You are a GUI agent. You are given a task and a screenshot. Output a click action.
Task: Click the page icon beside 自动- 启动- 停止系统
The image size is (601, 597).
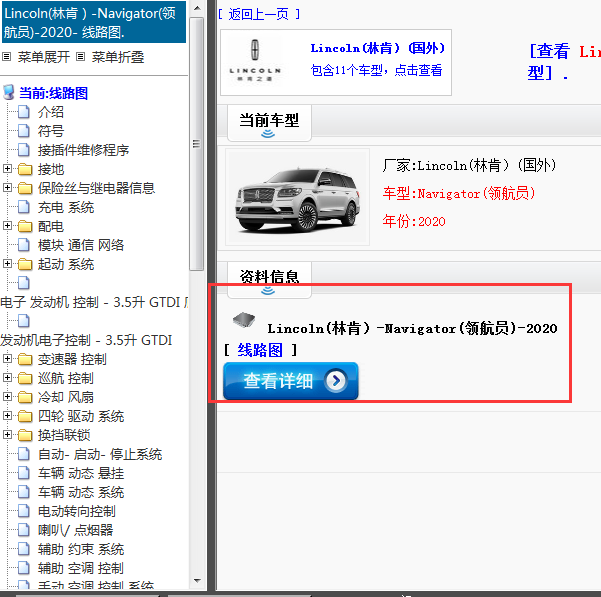tap(24, 454)
